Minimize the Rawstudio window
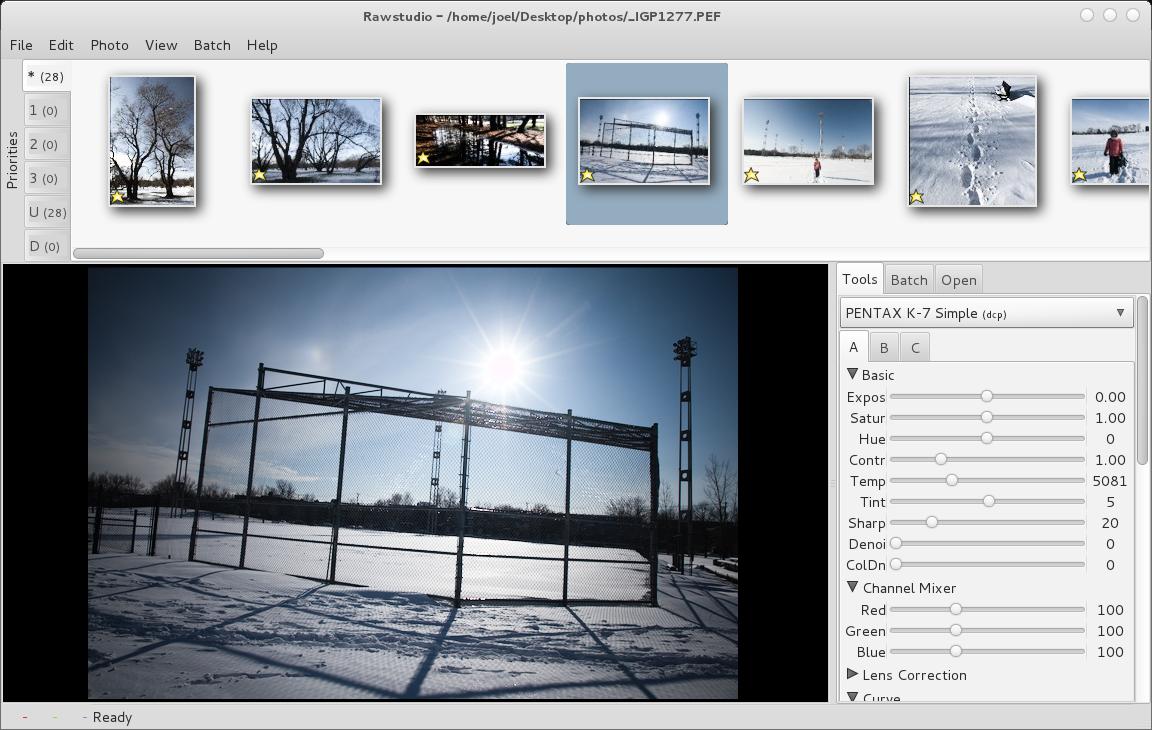The height and width of the screenshot is (730, 1152). [x=1087, y=15]
